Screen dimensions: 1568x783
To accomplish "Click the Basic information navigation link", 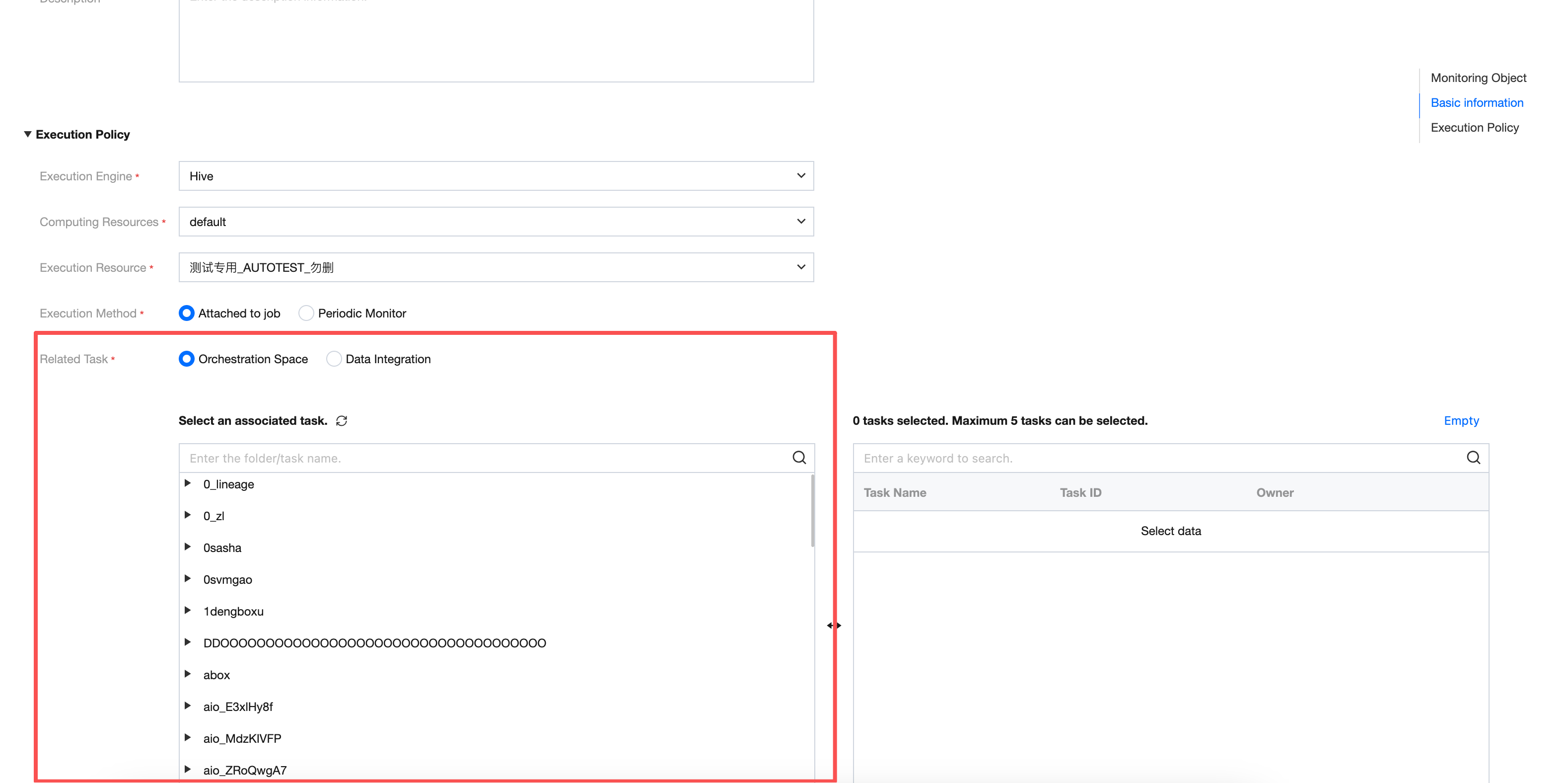I will pyautogui.click(x=1477, y=102).
